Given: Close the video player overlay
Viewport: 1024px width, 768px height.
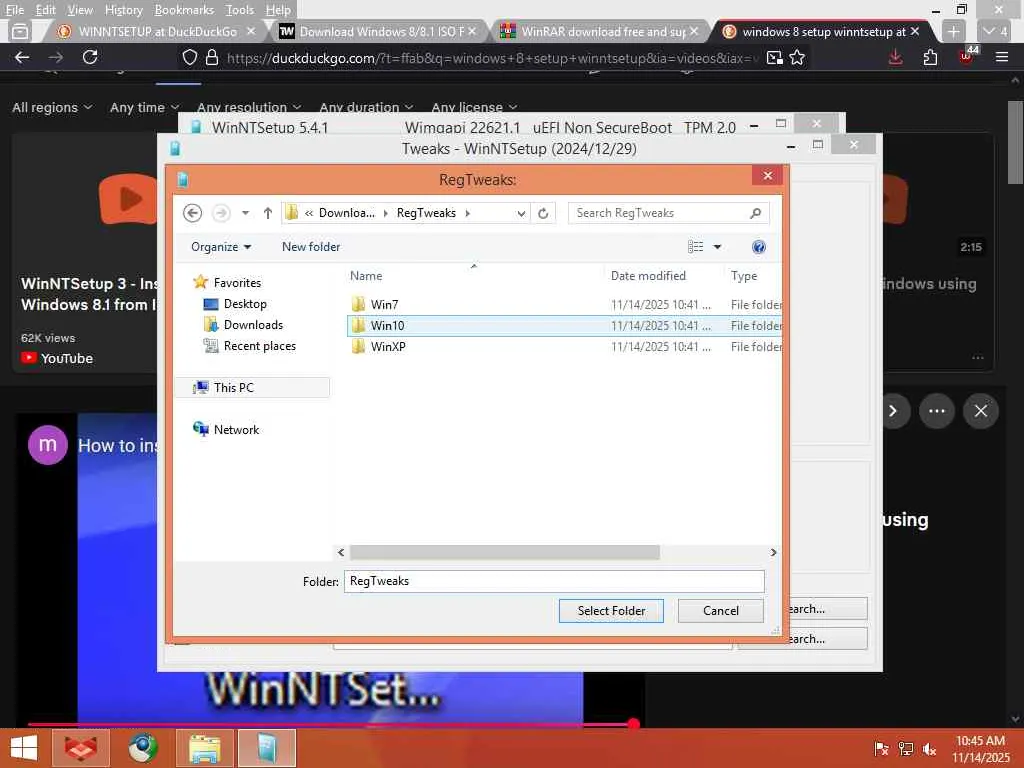Looking at the screenshot, I should [x=980, y=411].
